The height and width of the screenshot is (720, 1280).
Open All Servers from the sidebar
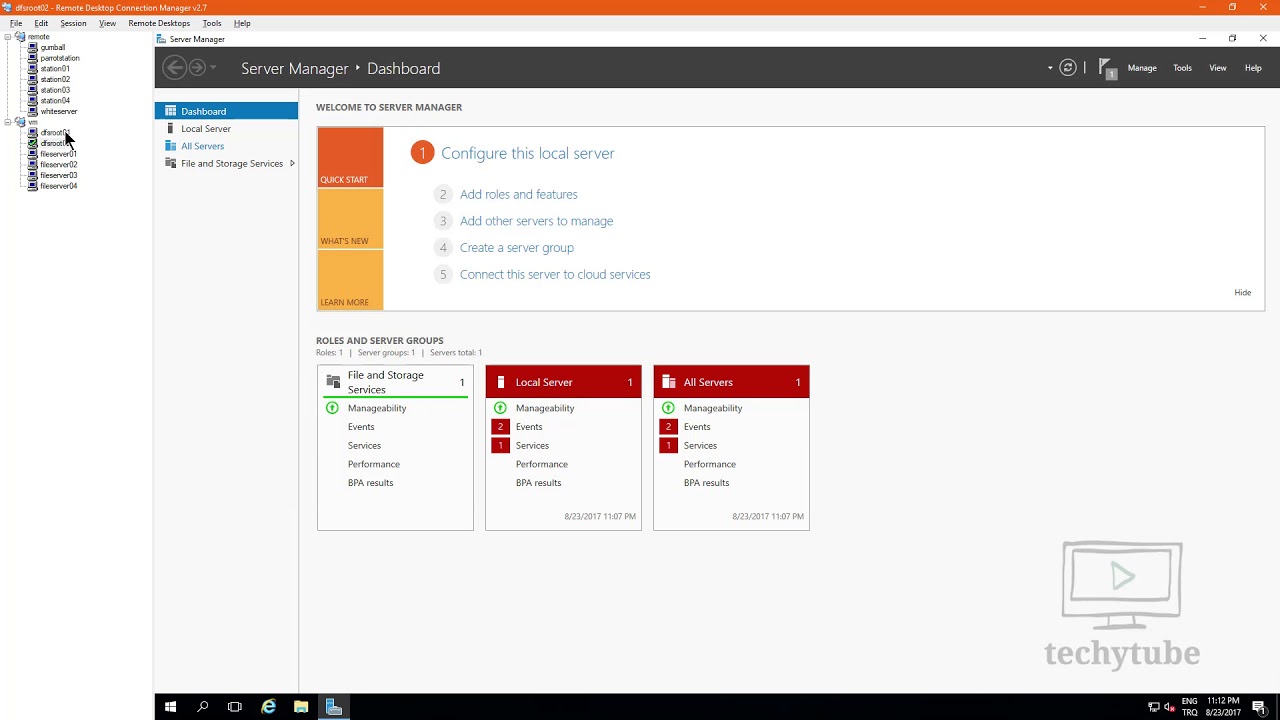202,146
